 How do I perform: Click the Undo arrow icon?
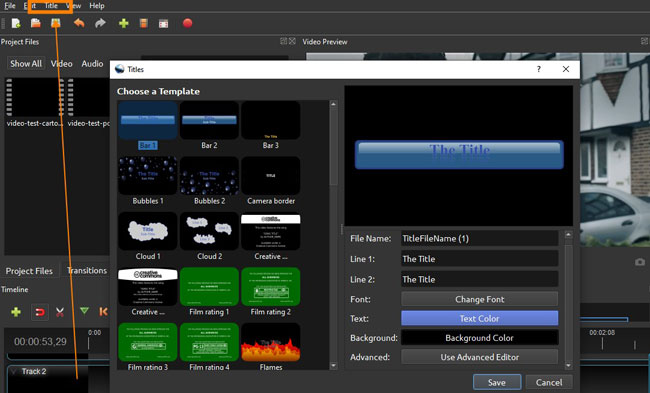point(79,23)
